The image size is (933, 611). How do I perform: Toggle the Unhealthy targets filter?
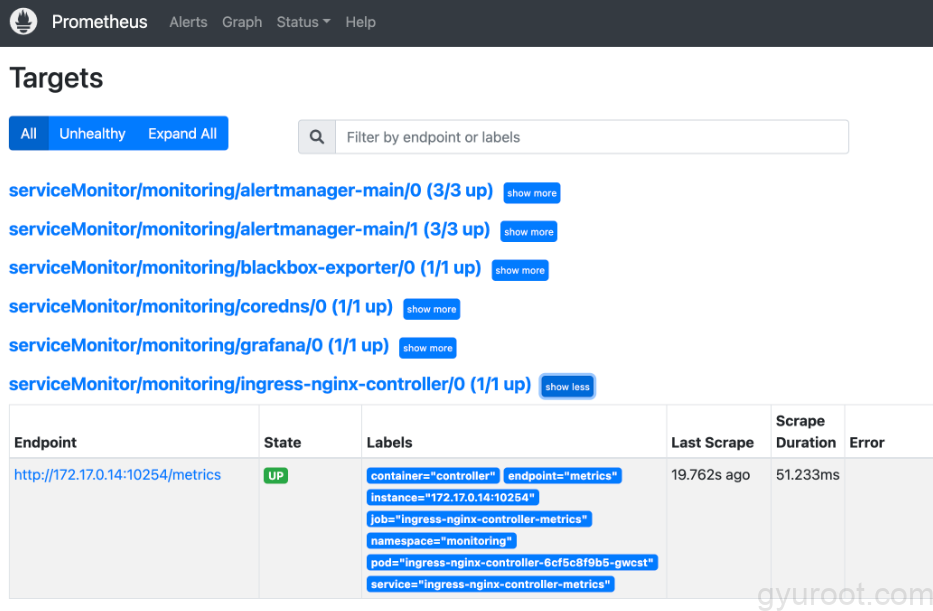[92, 134]
